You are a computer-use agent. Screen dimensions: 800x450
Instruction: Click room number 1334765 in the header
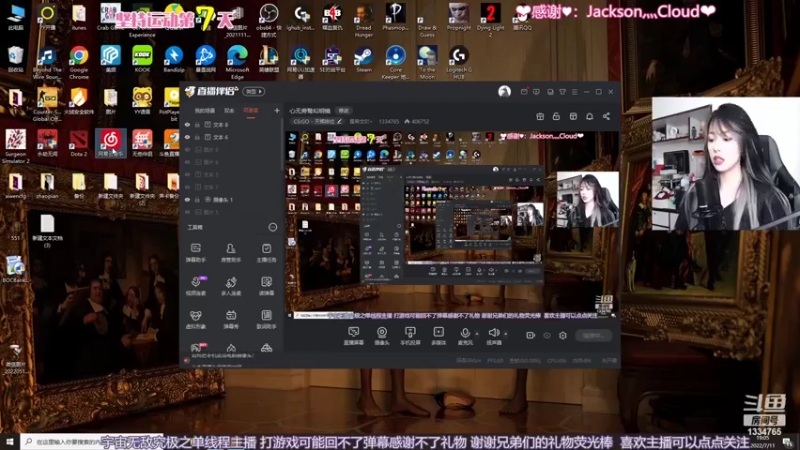(388, 121)
